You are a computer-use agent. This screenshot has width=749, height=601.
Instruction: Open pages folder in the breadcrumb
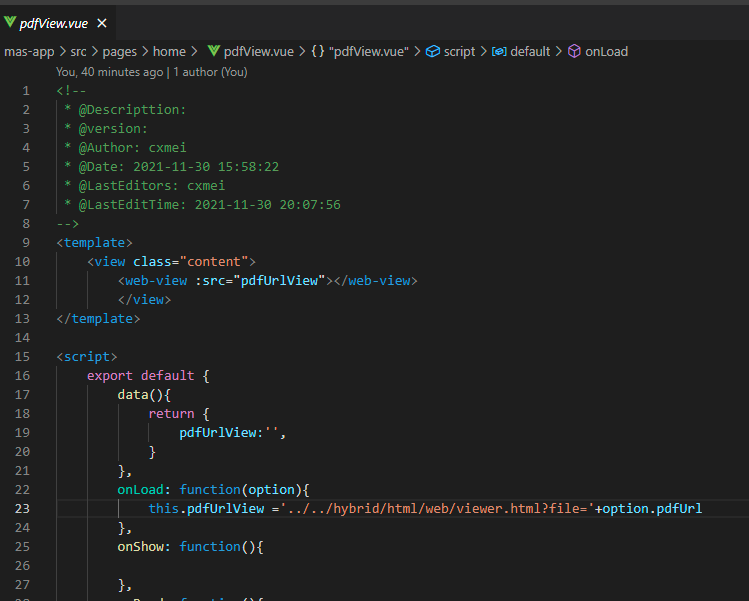[119, 52]
